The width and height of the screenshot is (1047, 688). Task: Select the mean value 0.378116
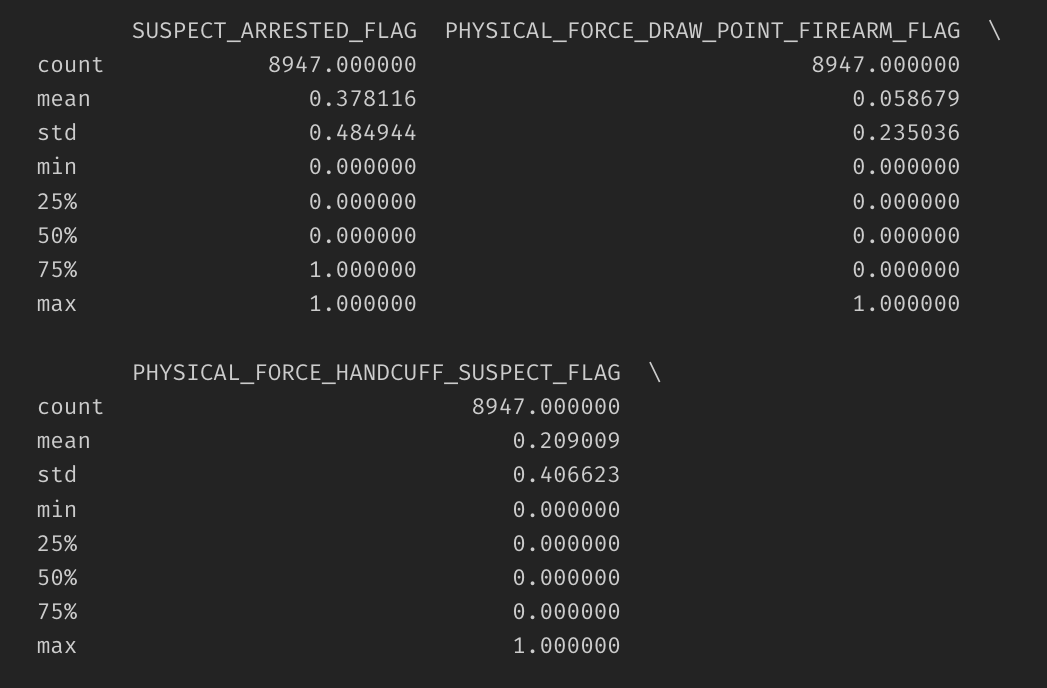[362, 99]
